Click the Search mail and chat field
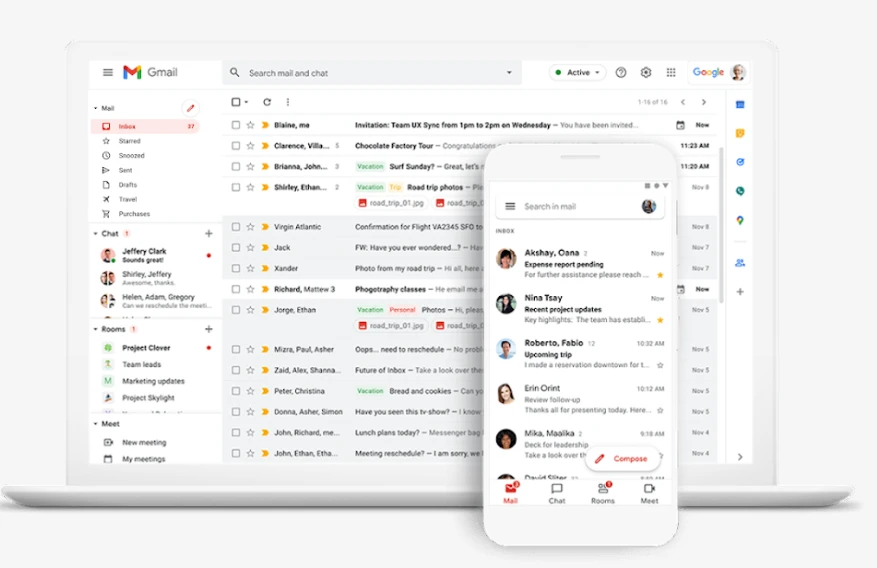Screen dimensions: 877x568 coord(372,73)
